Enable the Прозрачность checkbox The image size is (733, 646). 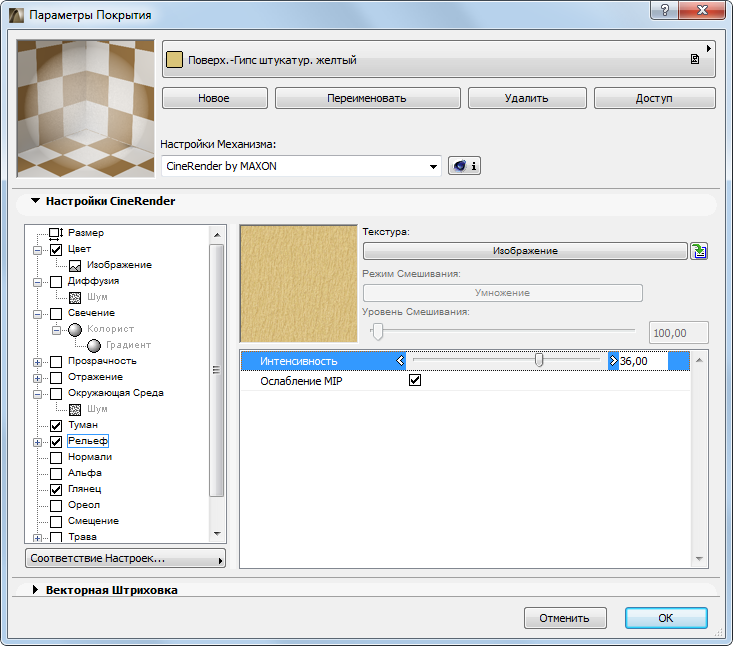[x=56, y=361]
